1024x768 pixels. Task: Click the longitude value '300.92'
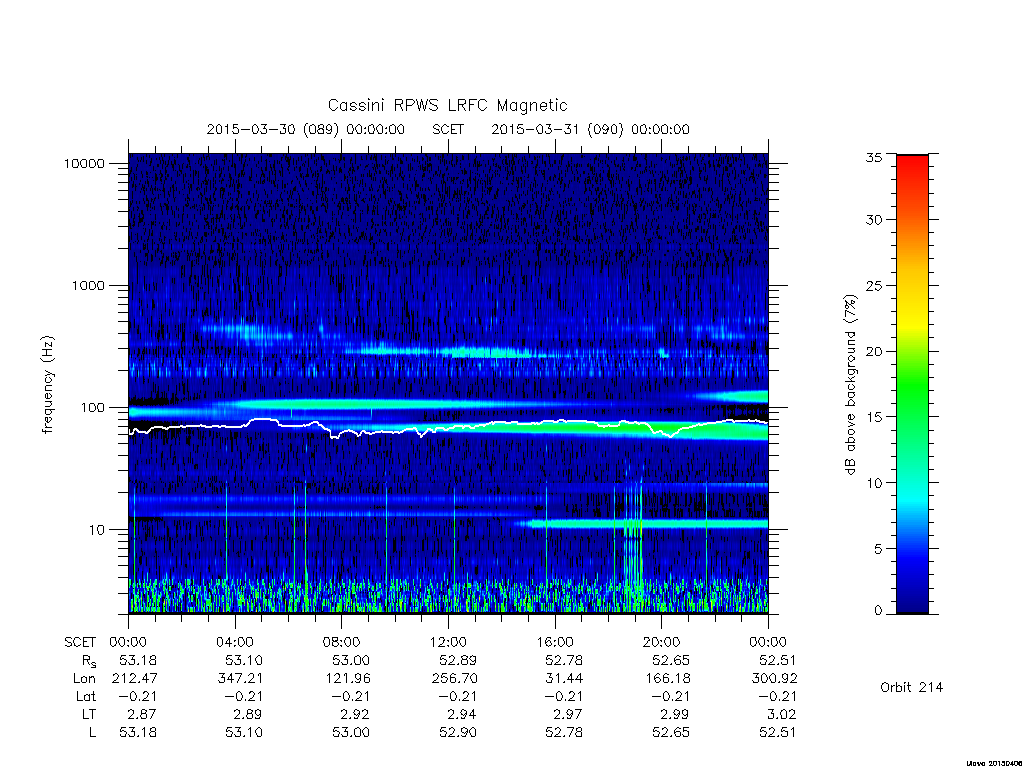pos(775,679)
